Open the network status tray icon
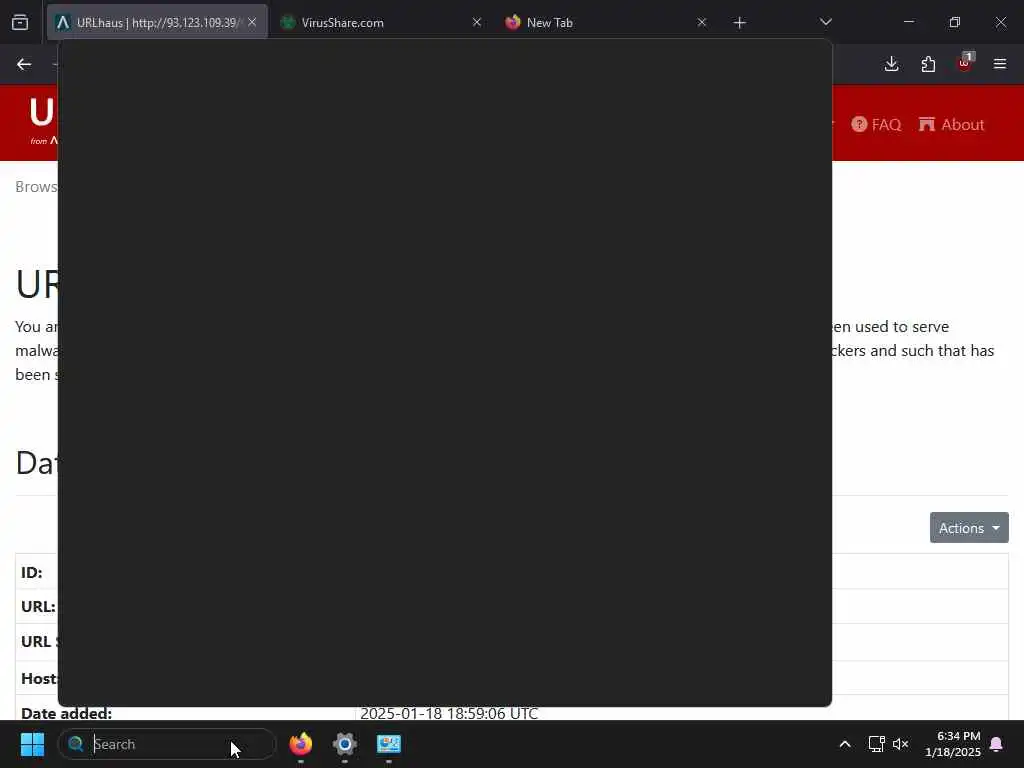Viewport: 1024px width, 768px height. click(876, 744)
